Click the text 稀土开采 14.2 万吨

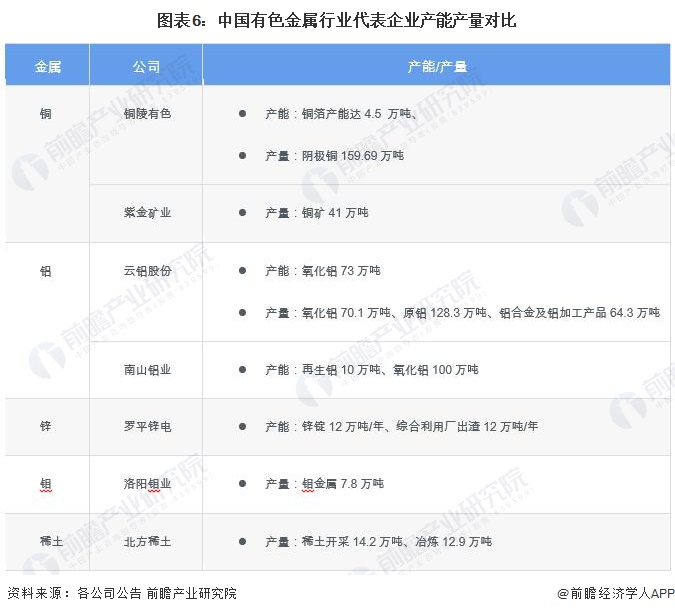[x=352, y=541]
